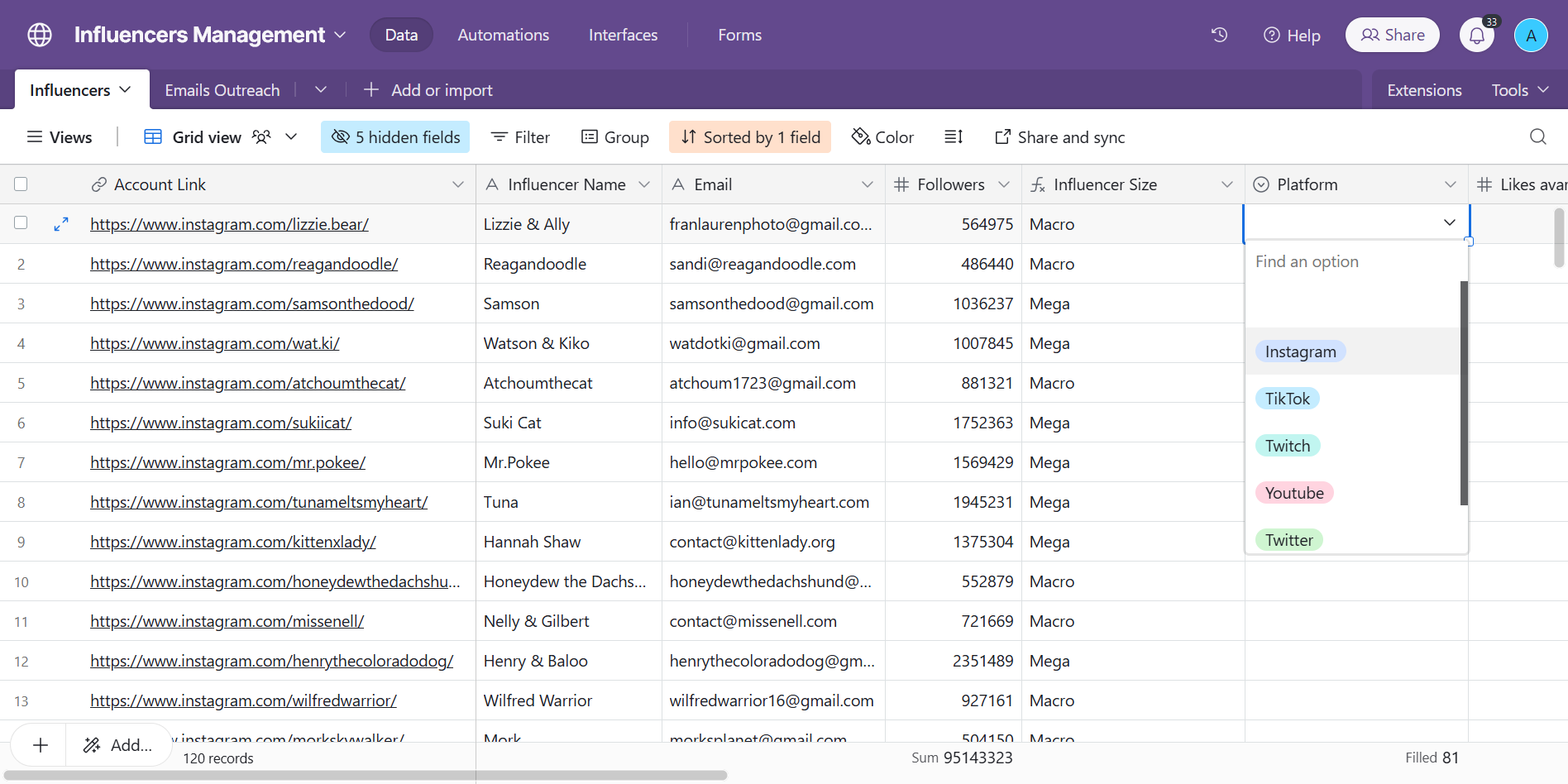1568x784 pixels.
Task: Open the Color options
Action: tap(882, 136)
